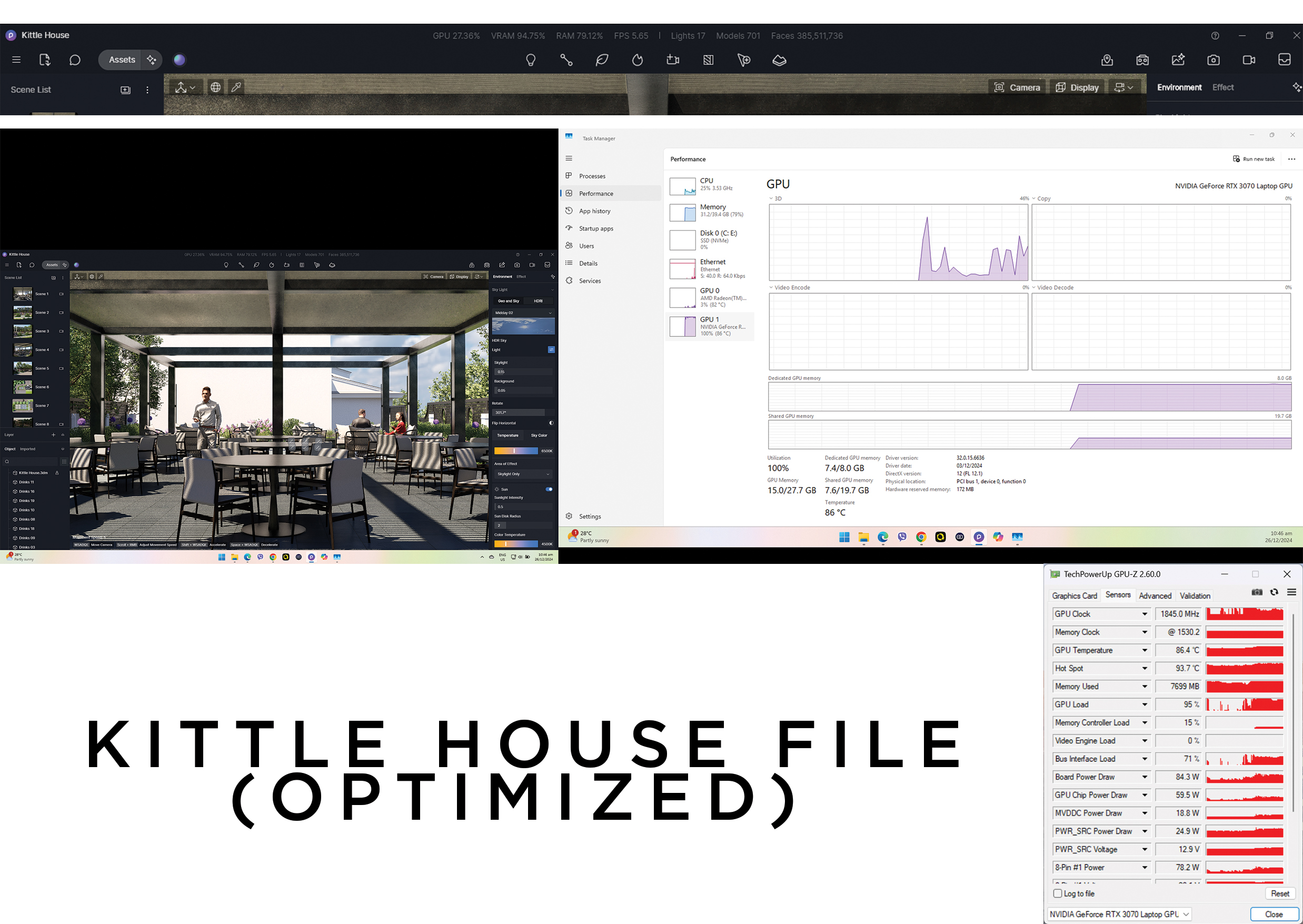This screenshot has width=1303, height=924.
Task: Click AI sparkle icon beside Assets in enlarged header
Action: pyautogui.click(x=151, y=59)
